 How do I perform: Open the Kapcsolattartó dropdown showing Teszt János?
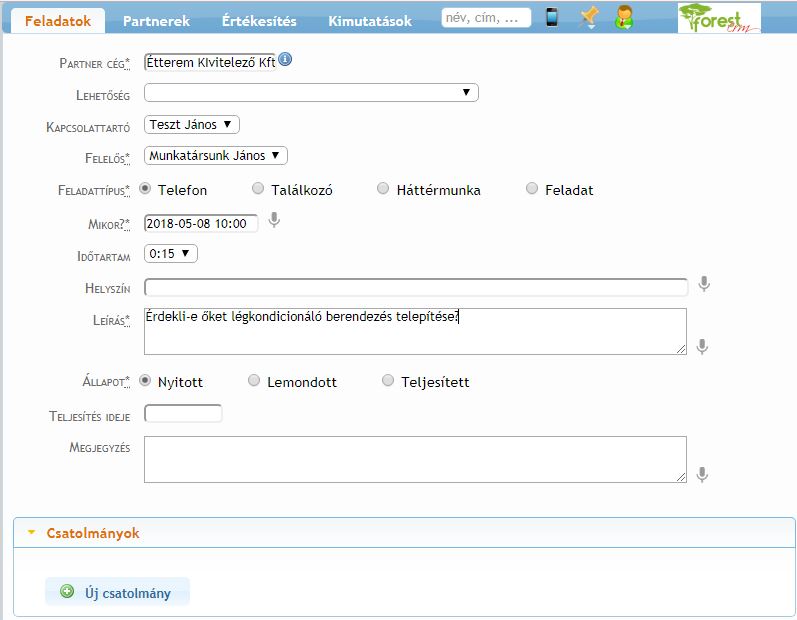coord(192,125)
